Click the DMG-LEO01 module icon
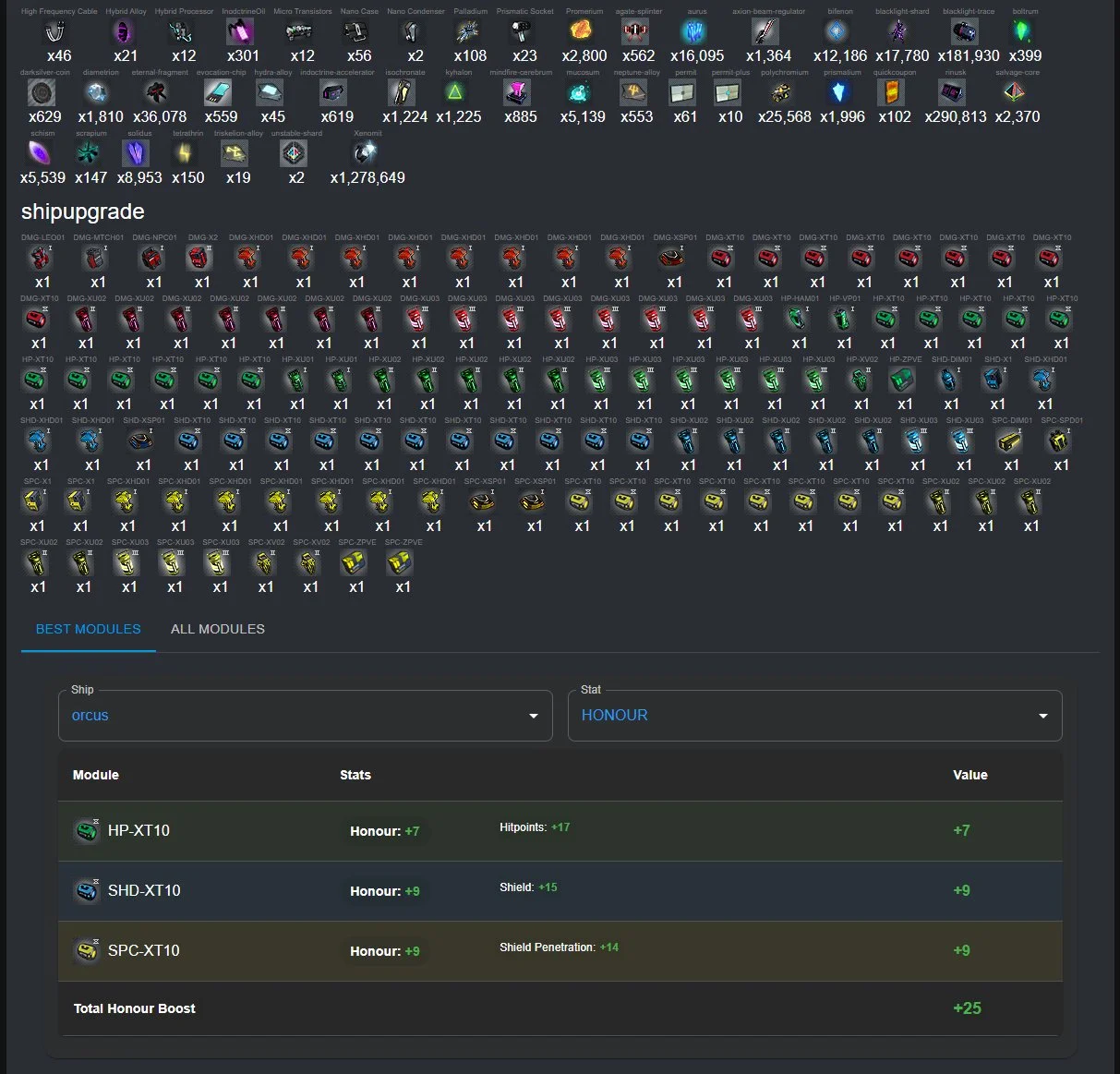The height and width of the screenshot is (1074, 1120). pos(41,258)
